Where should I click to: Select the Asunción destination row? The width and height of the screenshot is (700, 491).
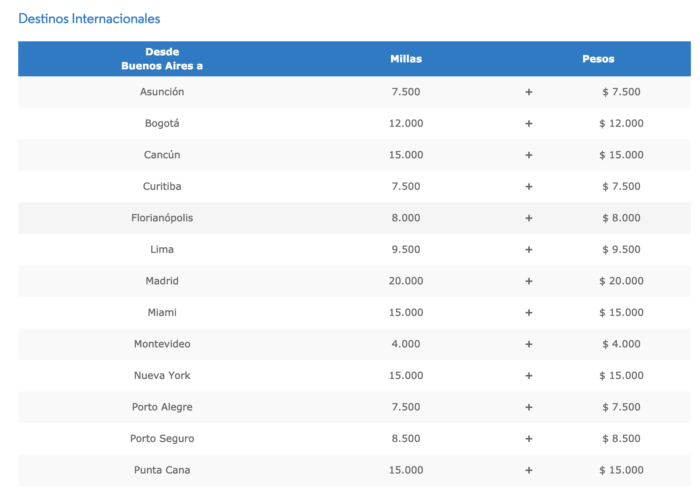[354, 92]
